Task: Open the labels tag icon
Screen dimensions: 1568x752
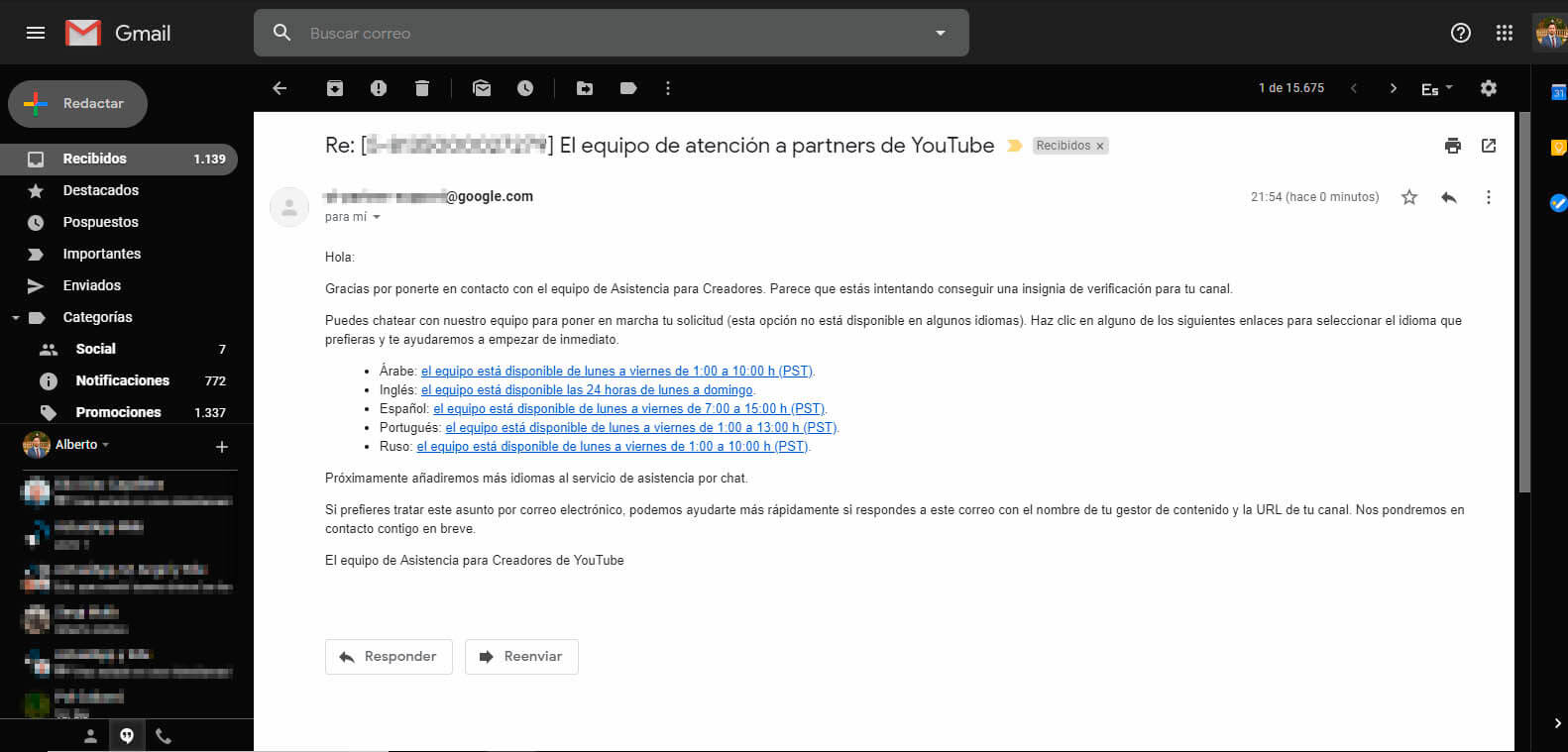Action: coord(628,88)
